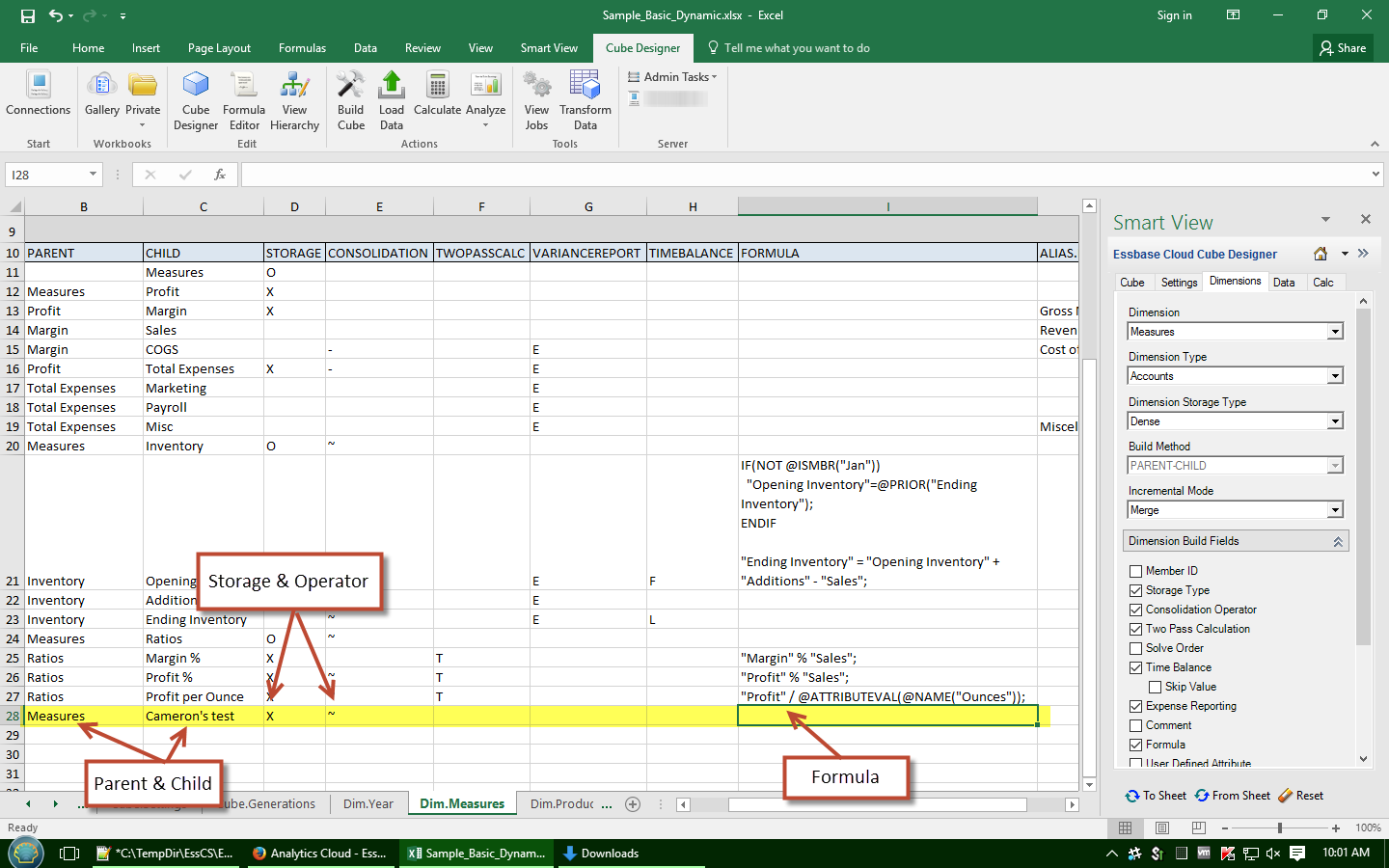1389x868 pixels.
Task: Open the Dimension Type dropdown showing Accounts
Action: [x=1335, y=376]
